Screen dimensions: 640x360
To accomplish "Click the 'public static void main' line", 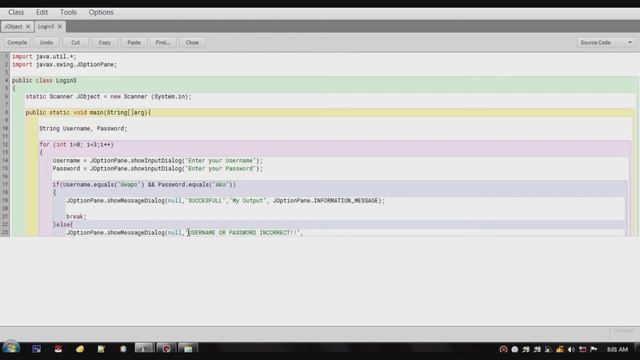I will point(88,113).
